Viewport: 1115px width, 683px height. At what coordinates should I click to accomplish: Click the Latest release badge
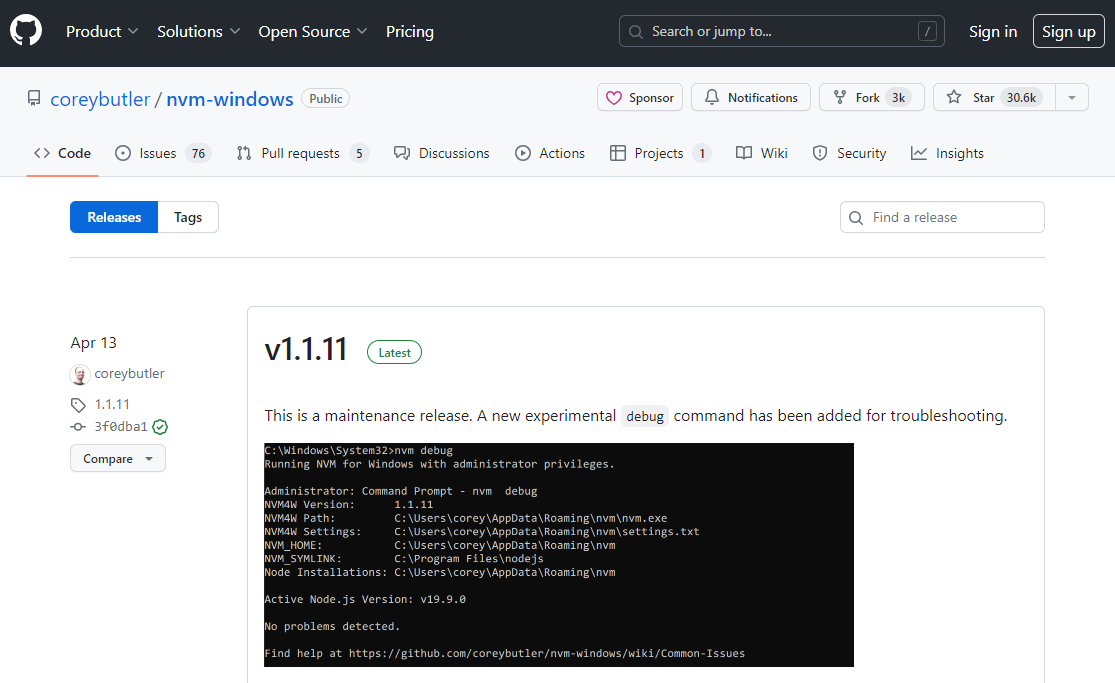click(x=394, y=352)
